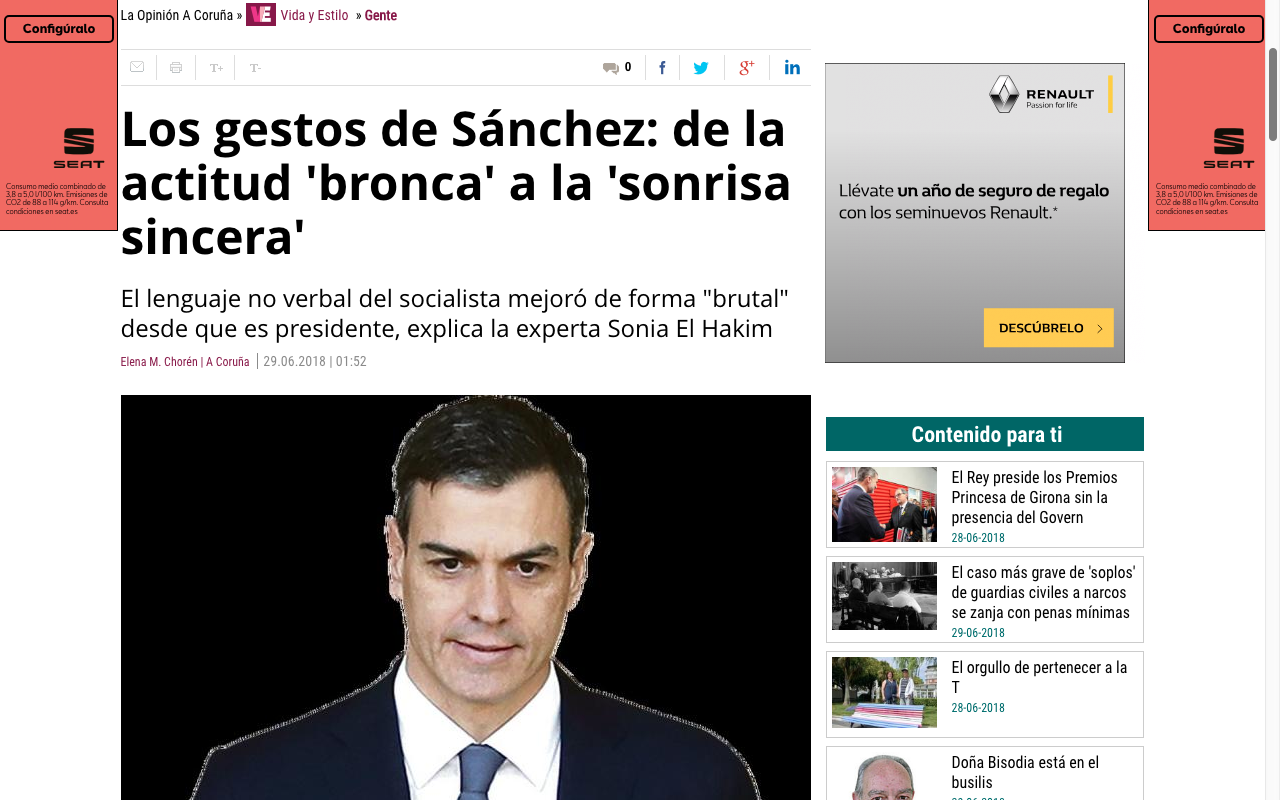Click right Configúralo SEAT ad button
This screenshot has height=800, width=1280.
[x=1208, y=29]
